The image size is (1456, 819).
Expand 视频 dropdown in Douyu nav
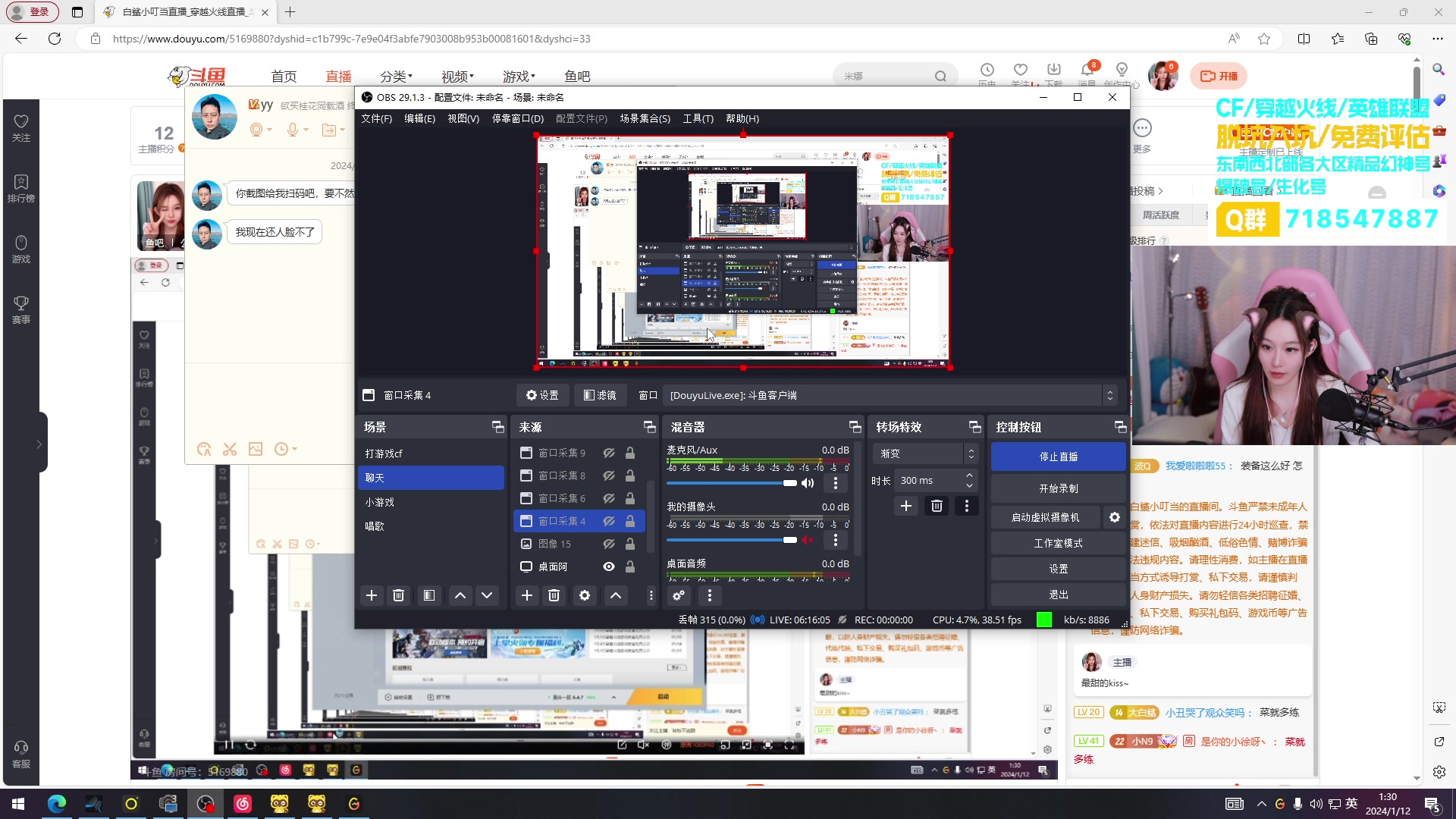point(457,76)
